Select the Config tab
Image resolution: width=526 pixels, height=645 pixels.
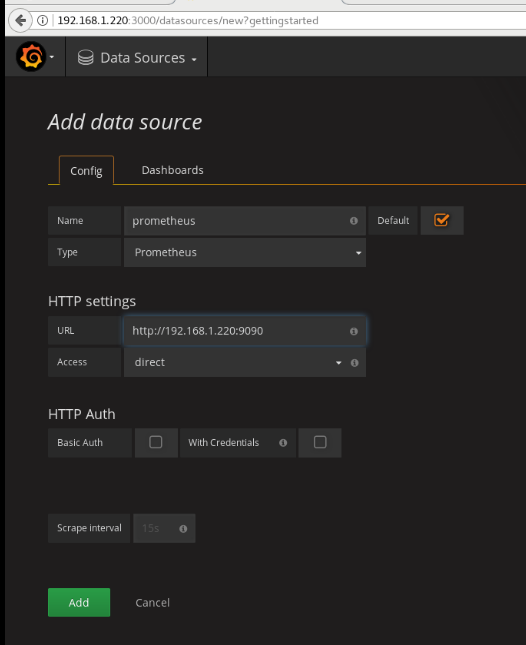click(x=86, y=171)
